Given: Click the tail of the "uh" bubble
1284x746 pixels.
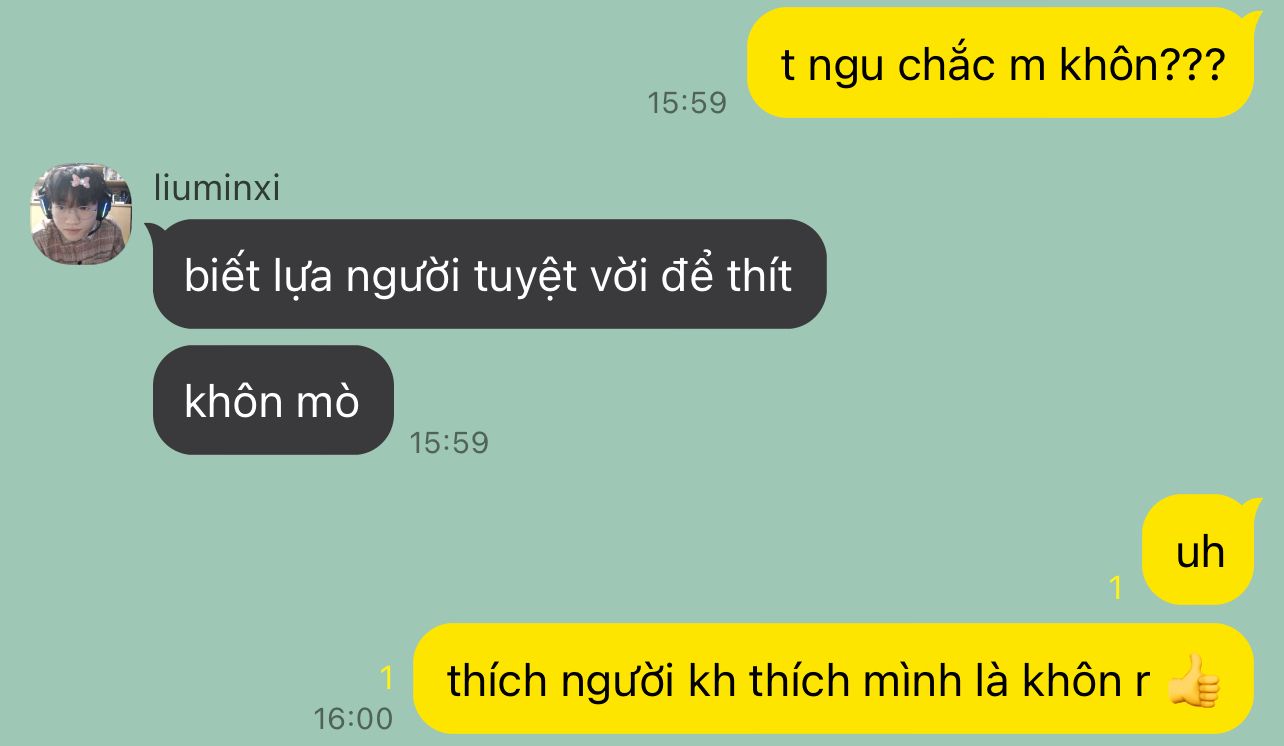Looking at the screenshot, I should tap(1249, 506).
